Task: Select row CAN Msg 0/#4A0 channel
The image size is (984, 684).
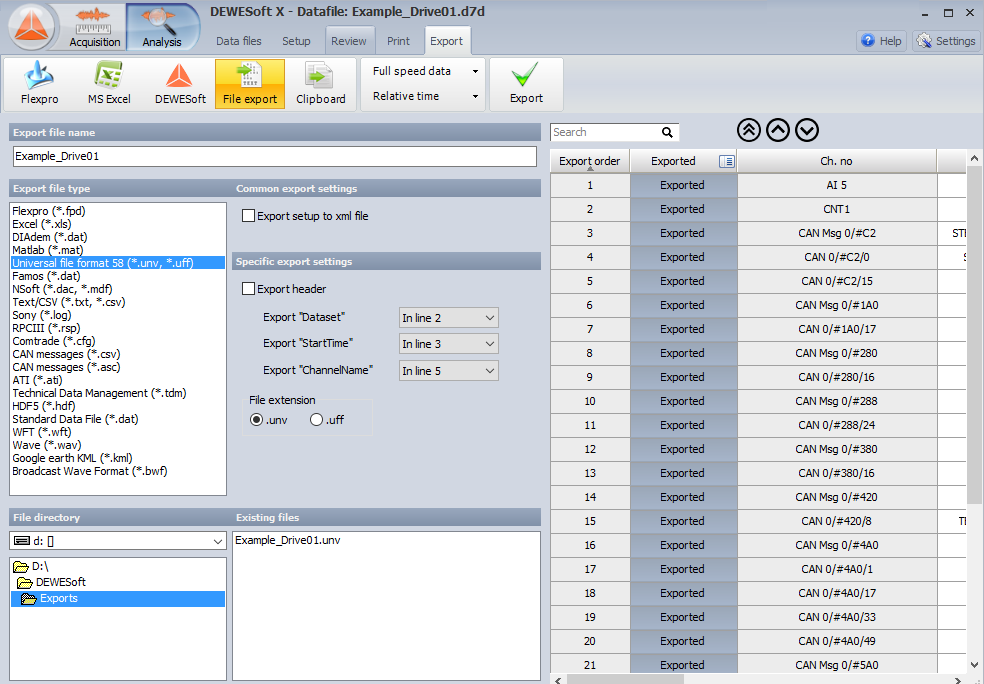Action: [x=837, y=545]
